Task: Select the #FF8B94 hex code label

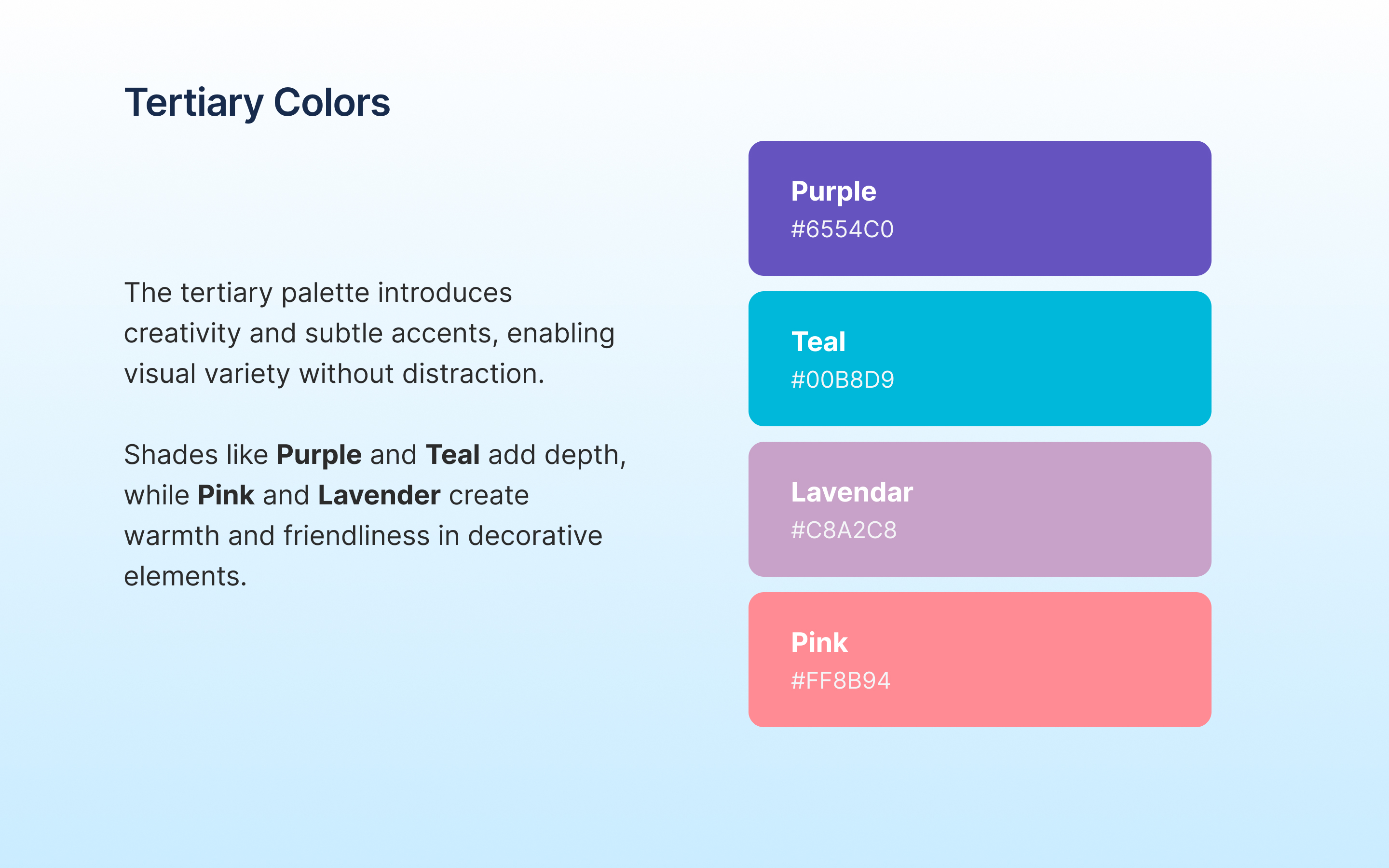Action: (x=840, y=680)
